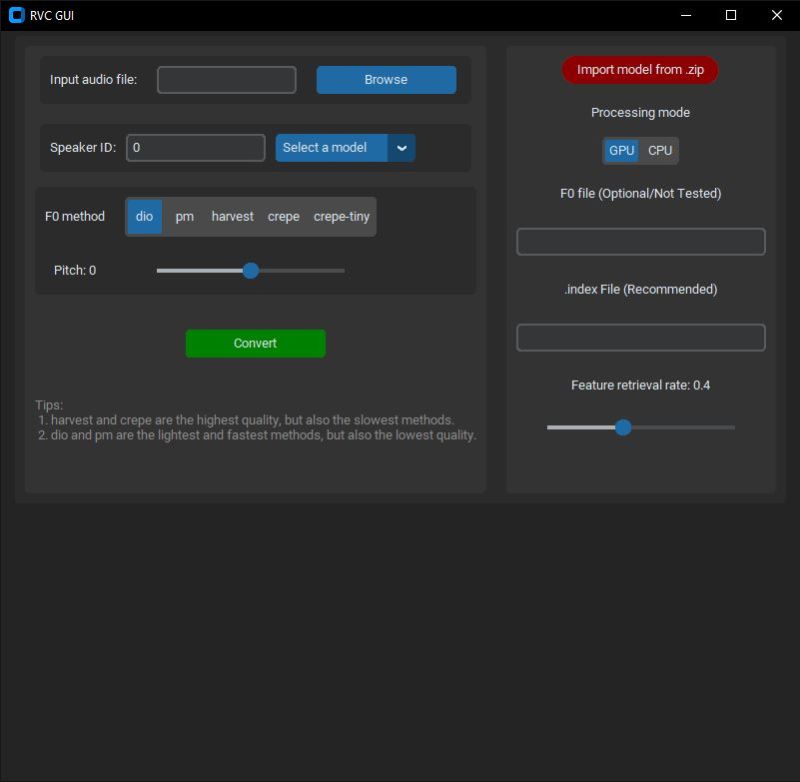Click the F0 file optional input box
Viewport: 800px width, 782px height.
pyautogui.click(x=640, y=241)
